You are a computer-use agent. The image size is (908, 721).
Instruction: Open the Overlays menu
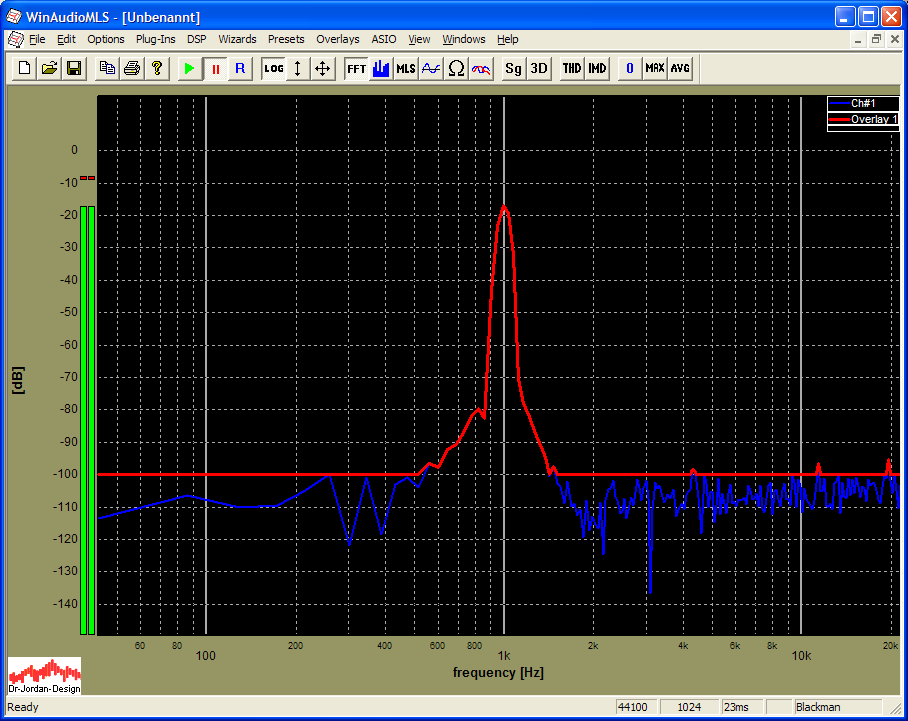coord(337,39)
